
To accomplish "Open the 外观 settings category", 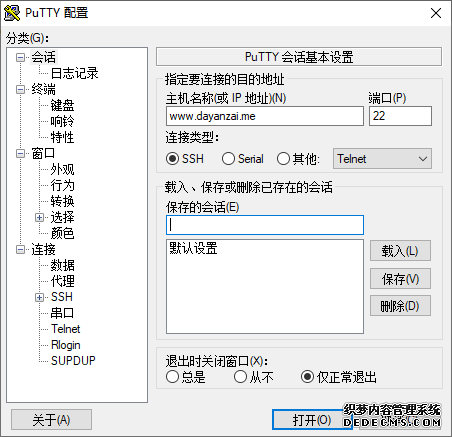I will tap(62, 169).
